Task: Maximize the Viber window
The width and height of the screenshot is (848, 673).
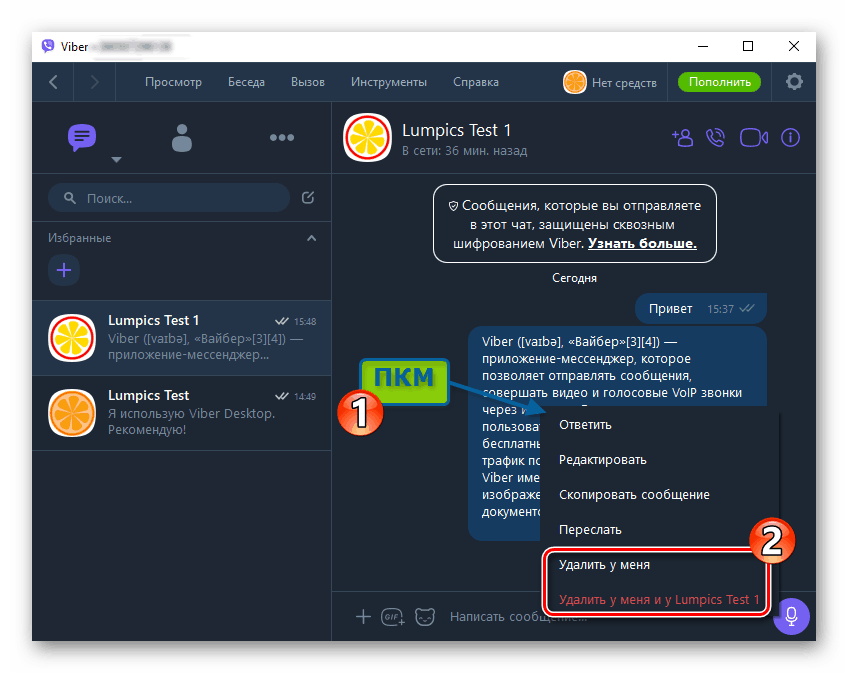Action: point(748,47)
